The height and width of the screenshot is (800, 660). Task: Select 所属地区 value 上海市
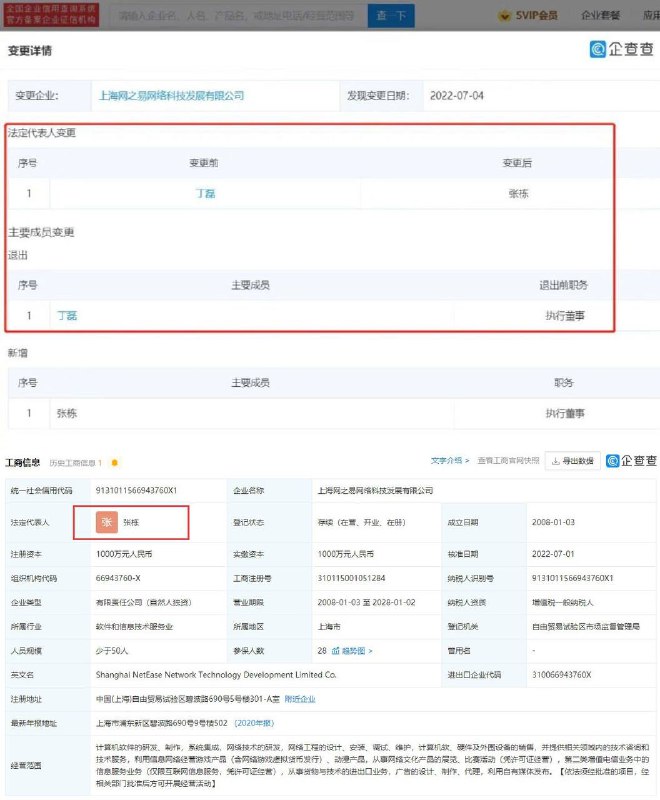tap(329, 627)
